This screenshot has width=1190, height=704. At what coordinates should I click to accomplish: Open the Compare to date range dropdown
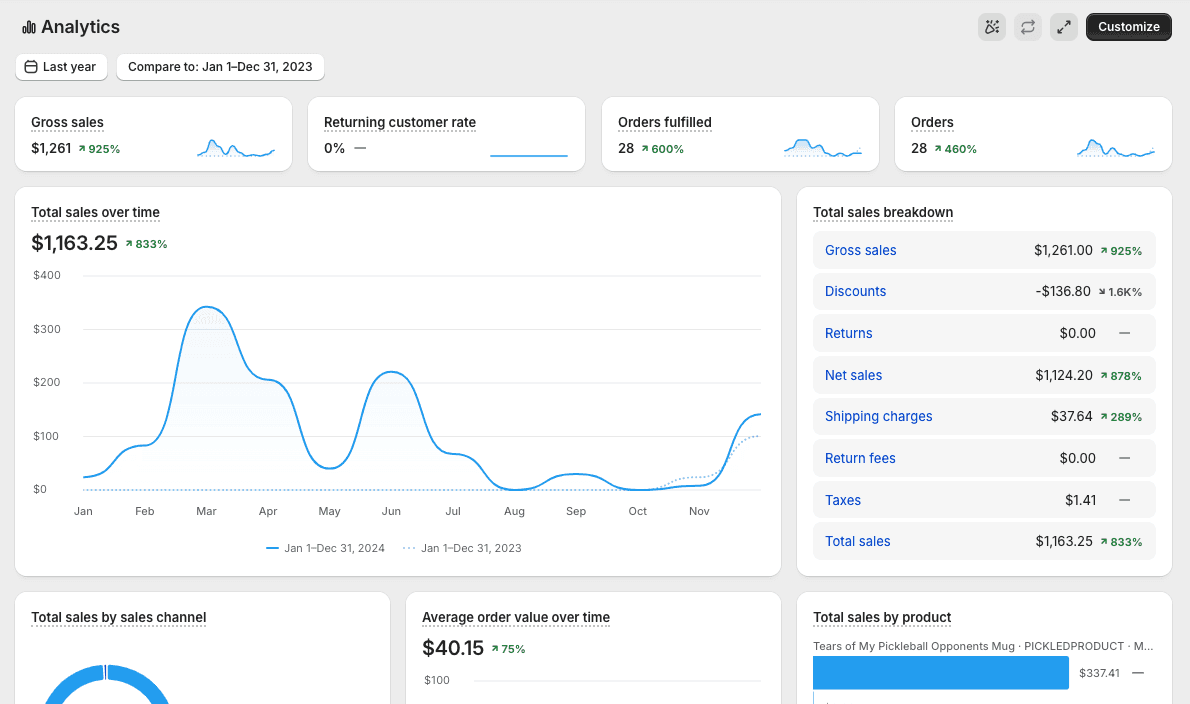point(220,67)
